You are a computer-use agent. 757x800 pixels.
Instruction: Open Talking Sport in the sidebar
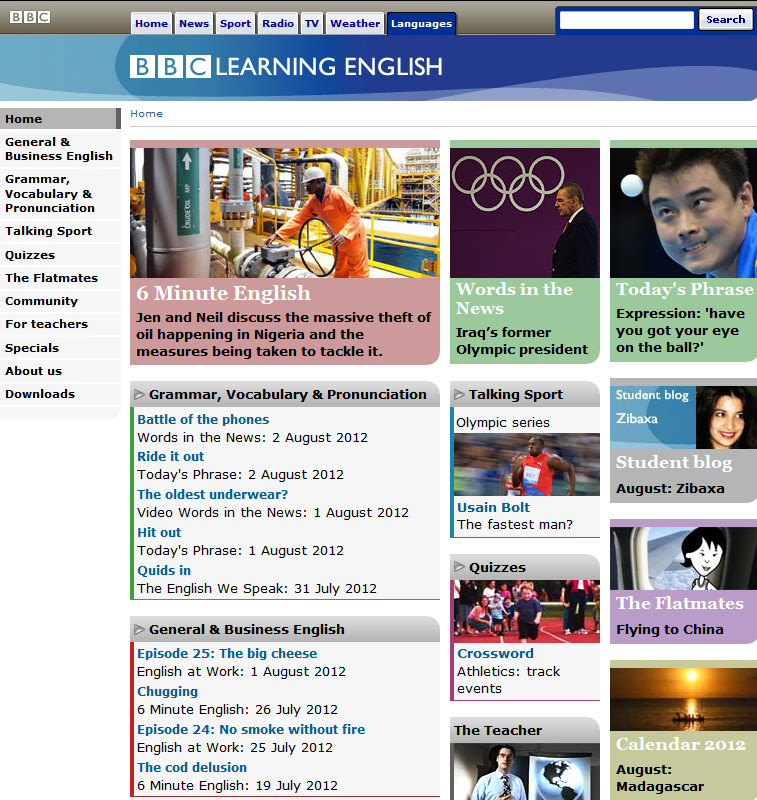pos(60,231)
